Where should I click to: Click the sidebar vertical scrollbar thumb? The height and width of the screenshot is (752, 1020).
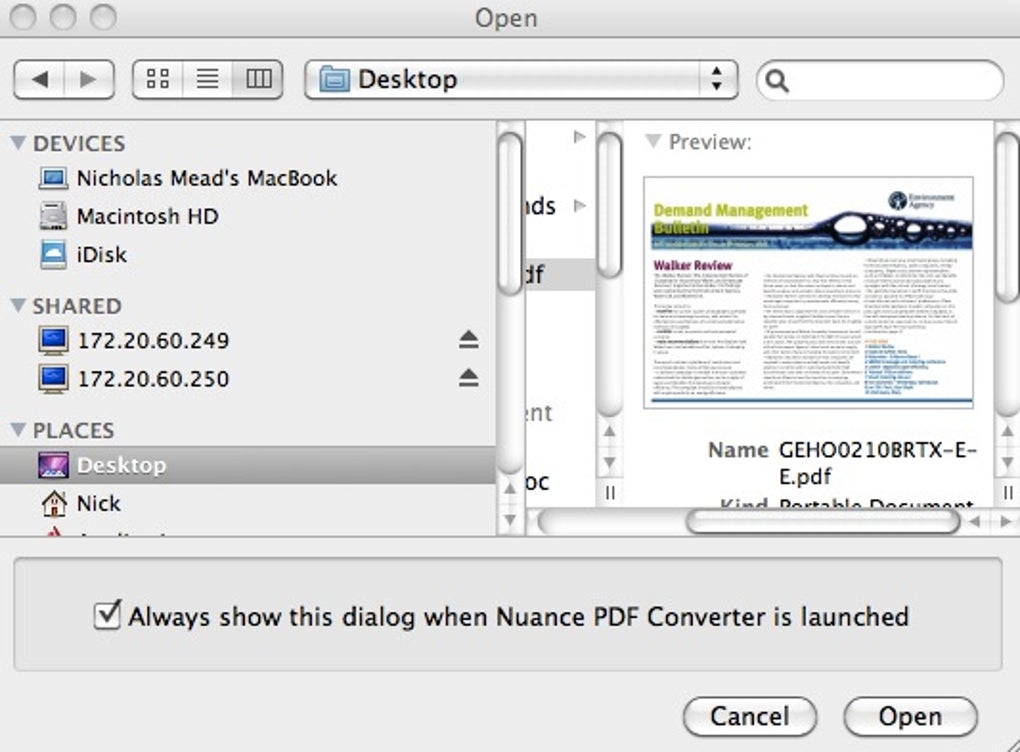click(511, 215)
